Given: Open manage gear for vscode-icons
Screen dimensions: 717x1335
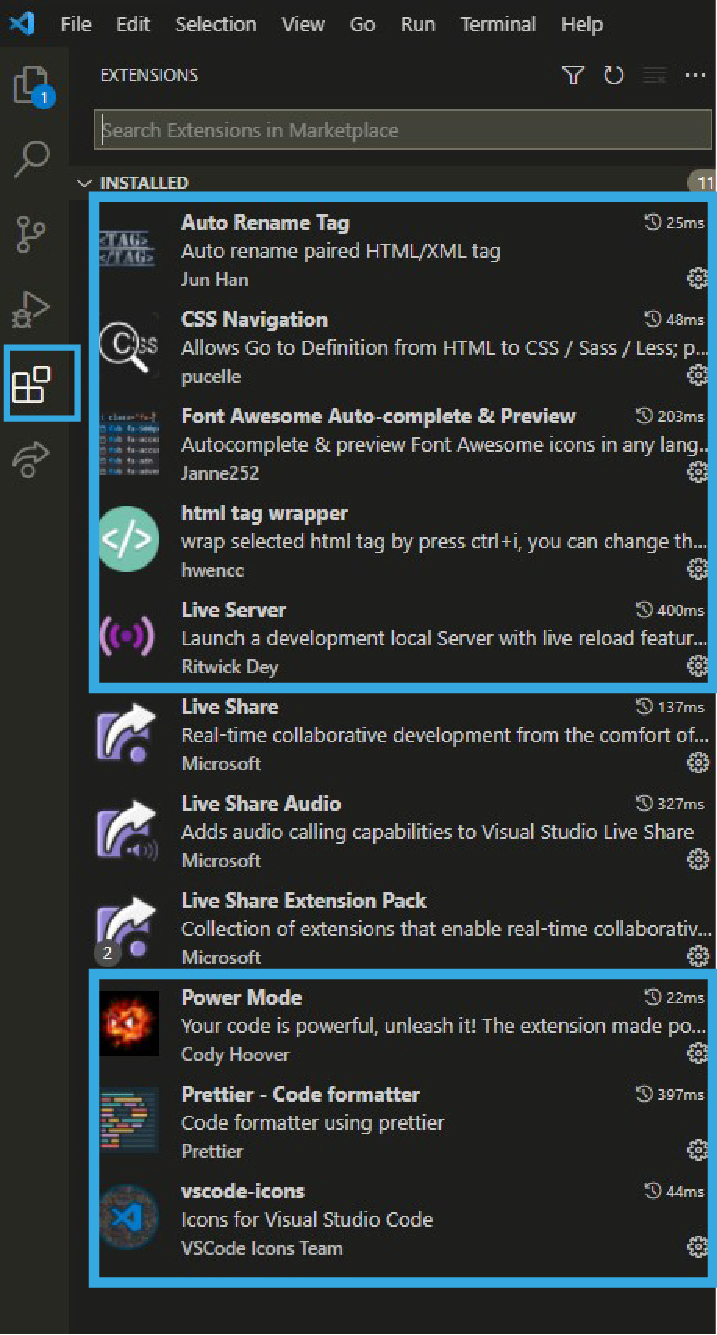Looking at the screenshot, I should [x=698, y=1247].
